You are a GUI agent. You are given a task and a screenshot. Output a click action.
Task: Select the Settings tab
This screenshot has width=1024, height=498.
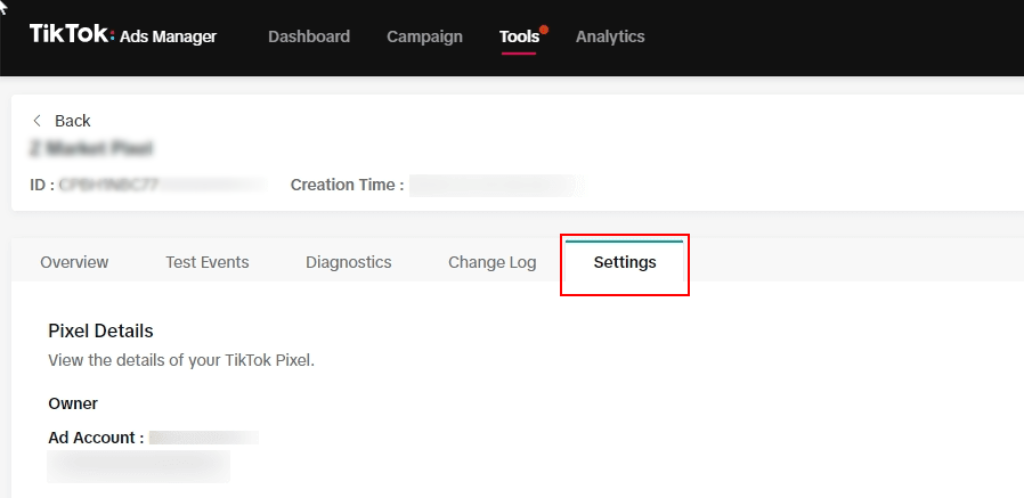click(624, 262)
